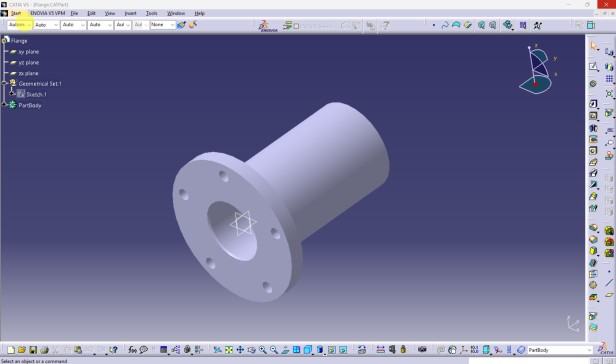Image resolution: width=616 pixels, height=364 pixels.
Task: Select the Flange root node
Action: (19, 41)
